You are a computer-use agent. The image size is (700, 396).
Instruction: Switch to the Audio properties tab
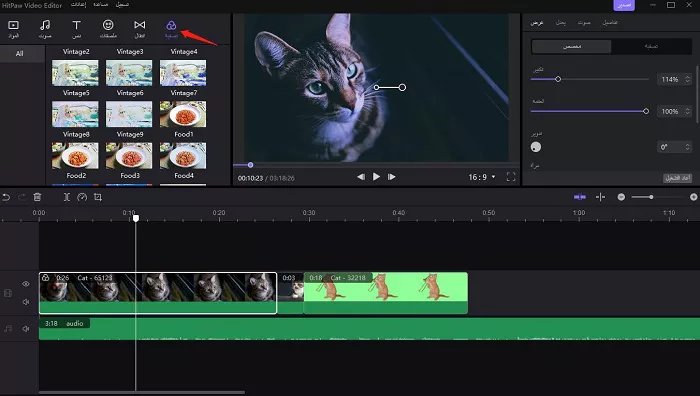[x=584, y=23]
